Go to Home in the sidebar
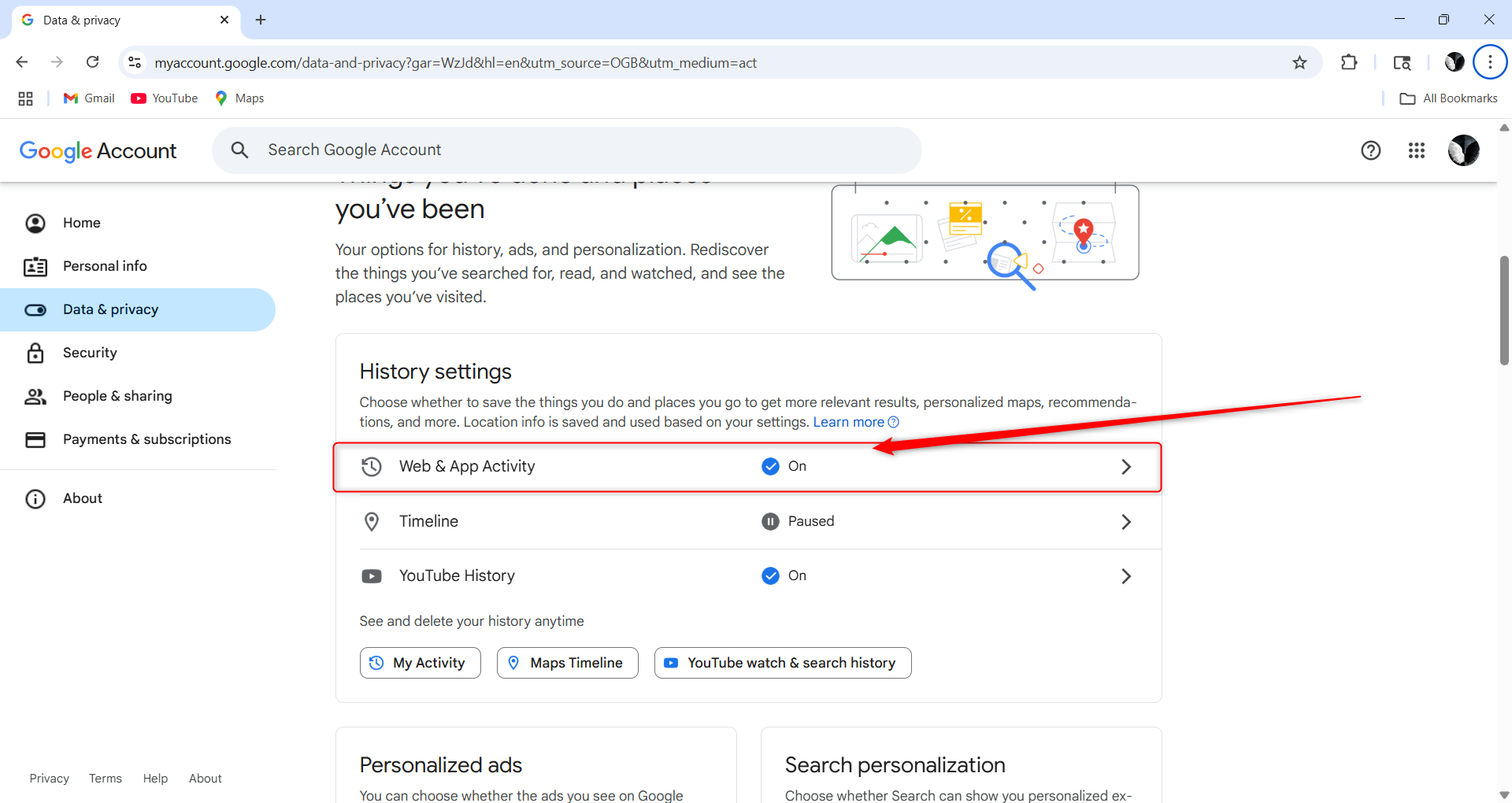The width and height of the screenshot is (1512, 803). [x=138, y=223]
